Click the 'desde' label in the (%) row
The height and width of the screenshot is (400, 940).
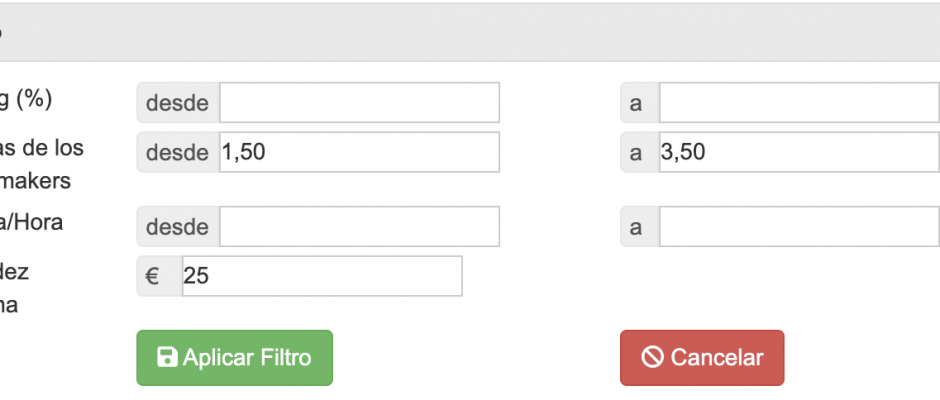coord(178,103)
